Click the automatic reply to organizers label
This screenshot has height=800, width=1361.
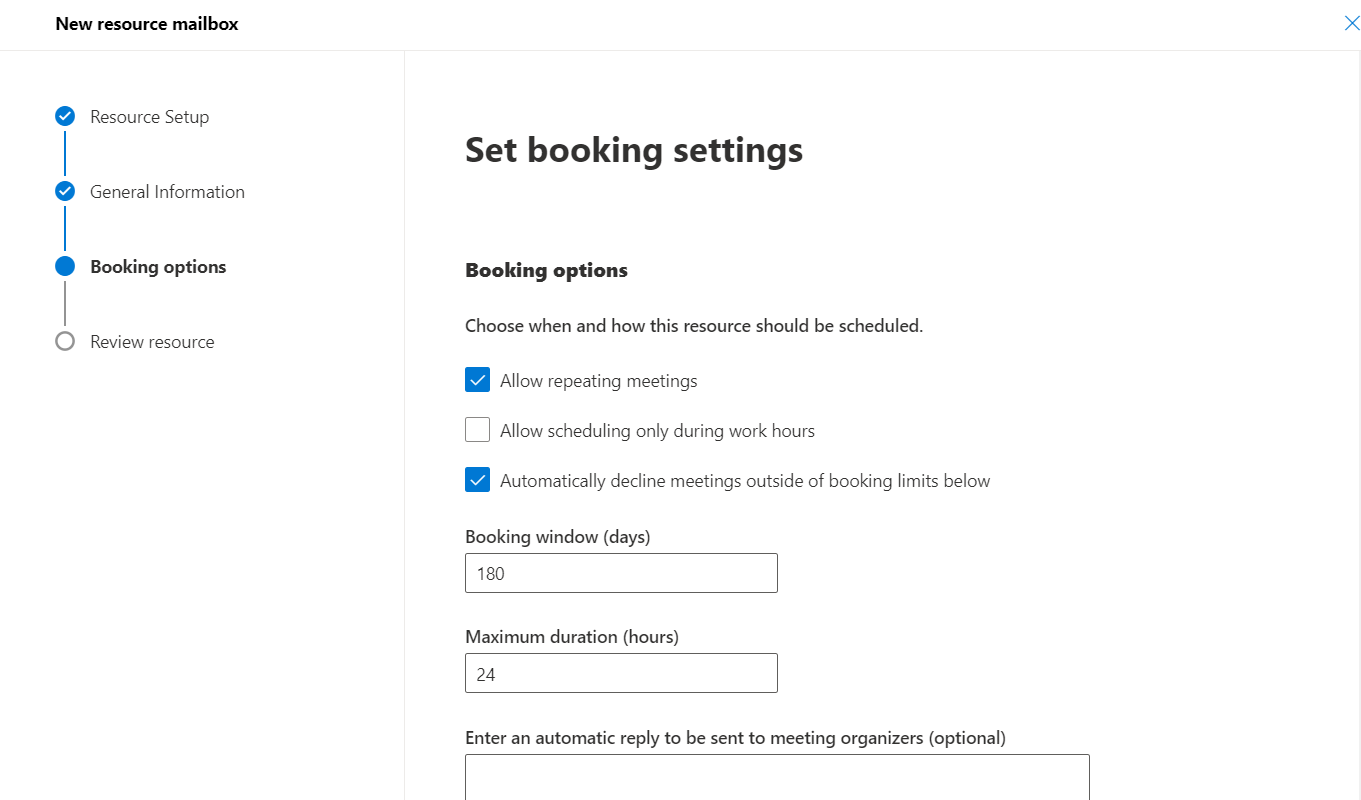735,738
